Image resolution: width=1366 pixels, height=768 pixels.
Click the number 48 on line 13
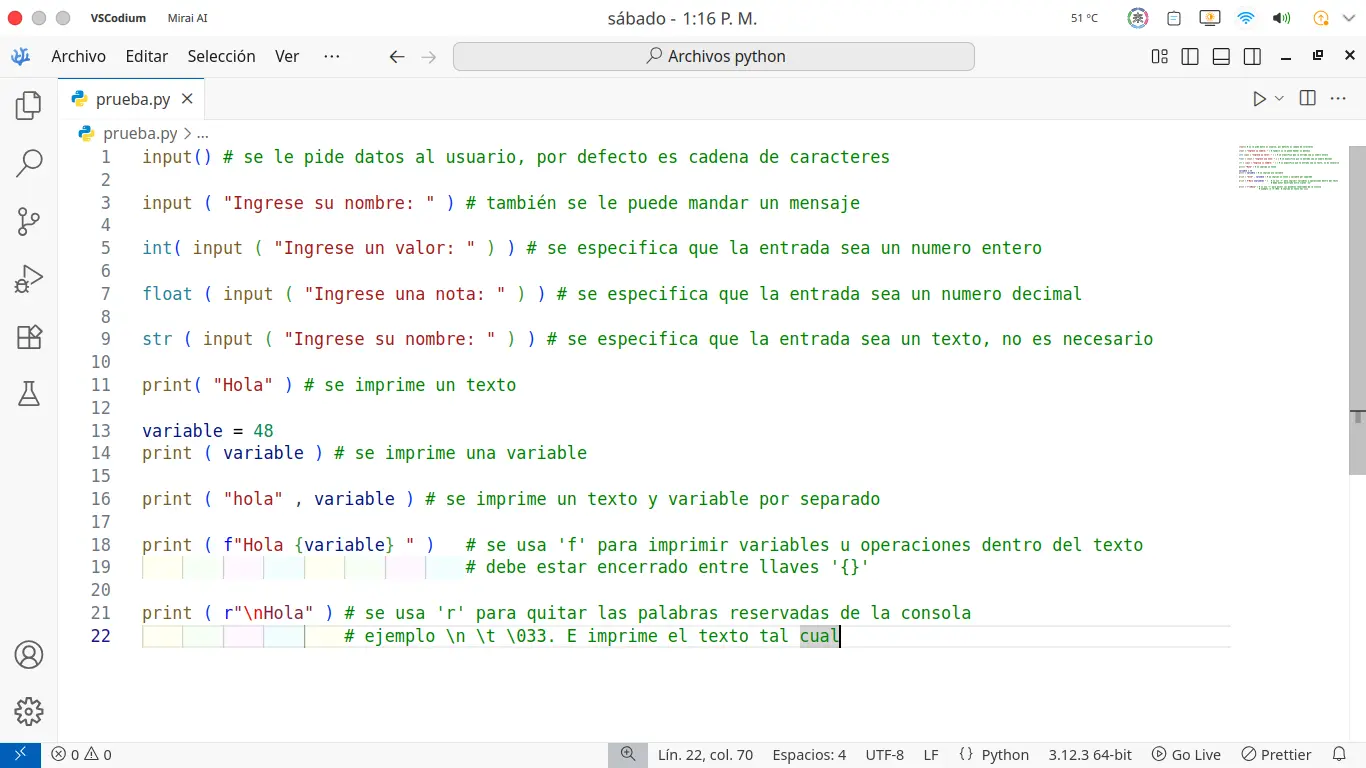(263, 431)
